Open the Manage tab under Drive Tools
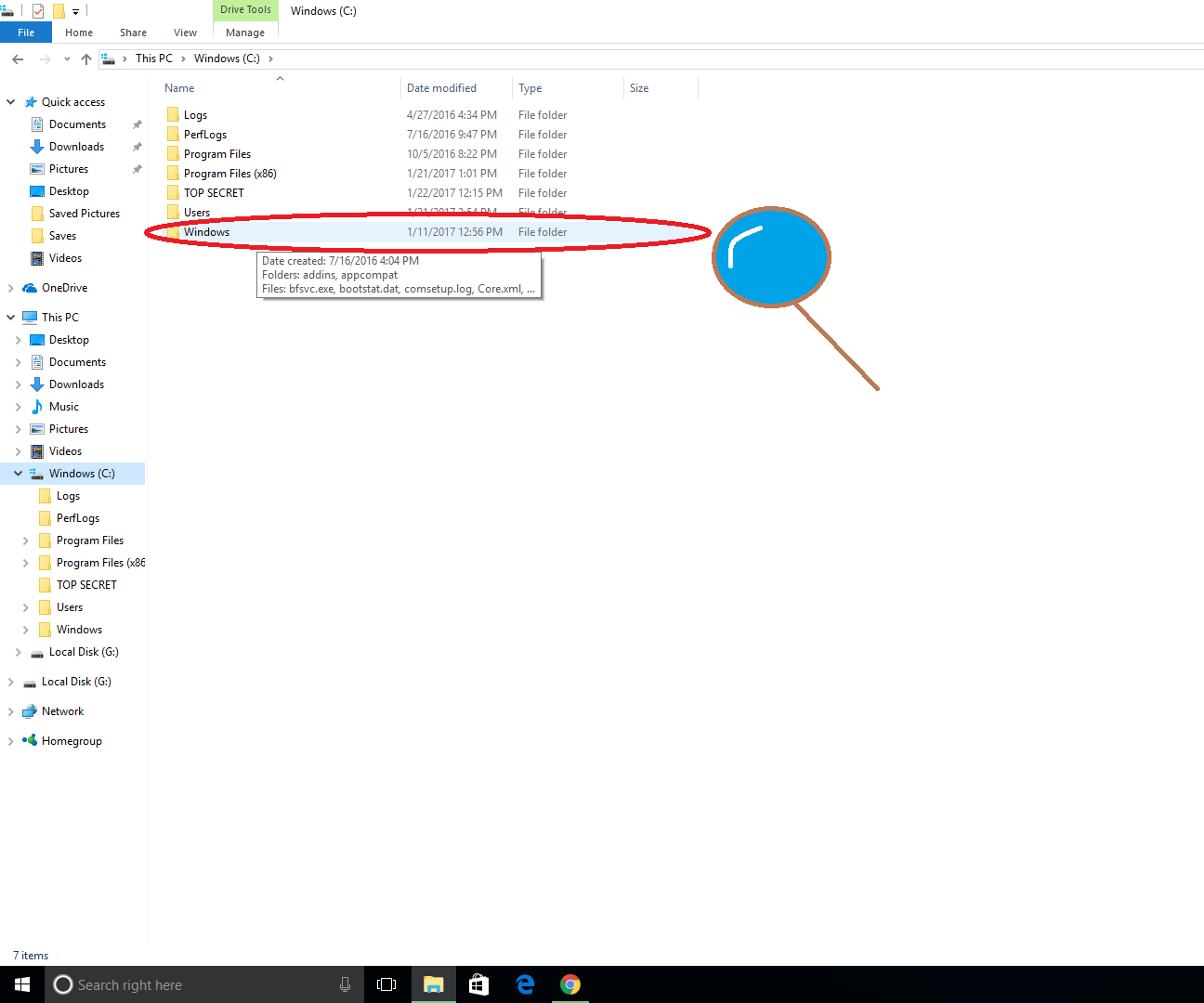This screenshot has width=1204, height=1003. tap(244, 32)
